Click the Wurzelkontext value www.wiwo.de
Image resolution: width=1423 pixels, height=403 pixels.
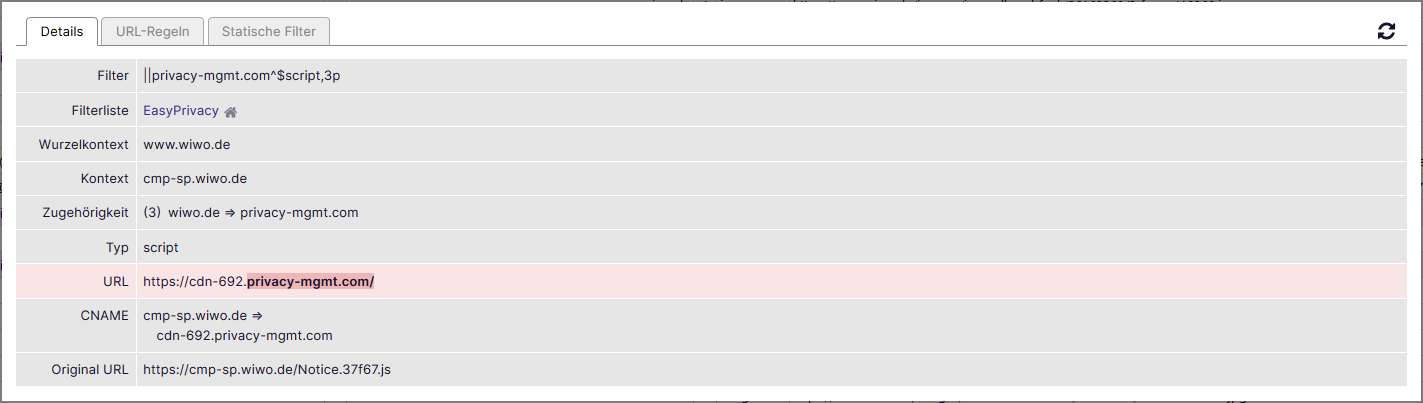pyautogui.click(x=187, y=145)
